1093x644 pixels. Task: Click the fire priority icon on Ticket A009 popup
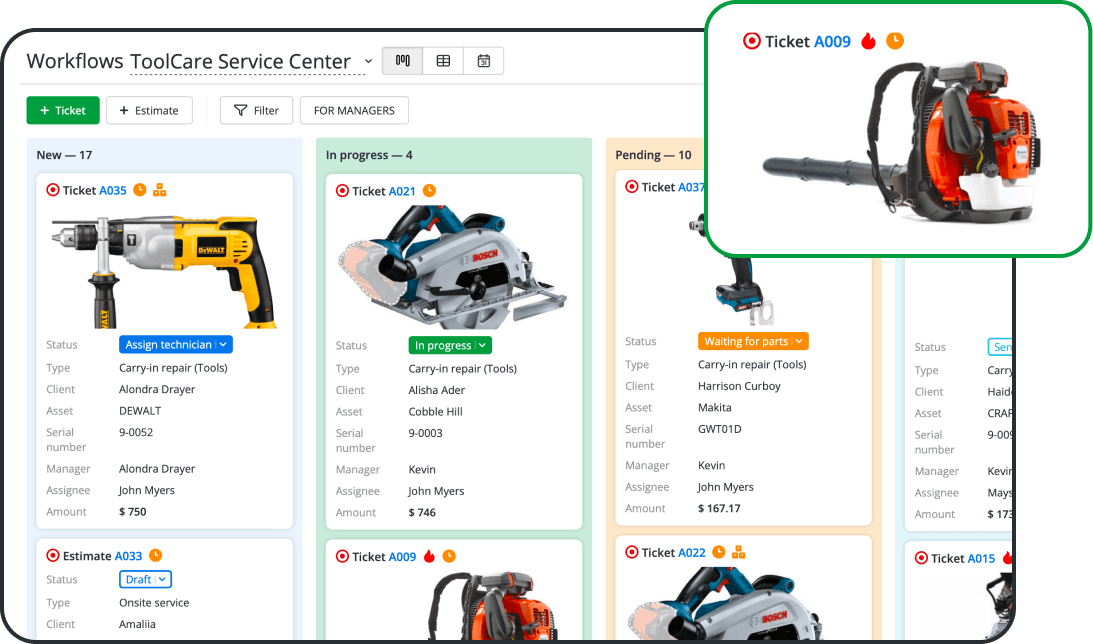click(868, 41)
